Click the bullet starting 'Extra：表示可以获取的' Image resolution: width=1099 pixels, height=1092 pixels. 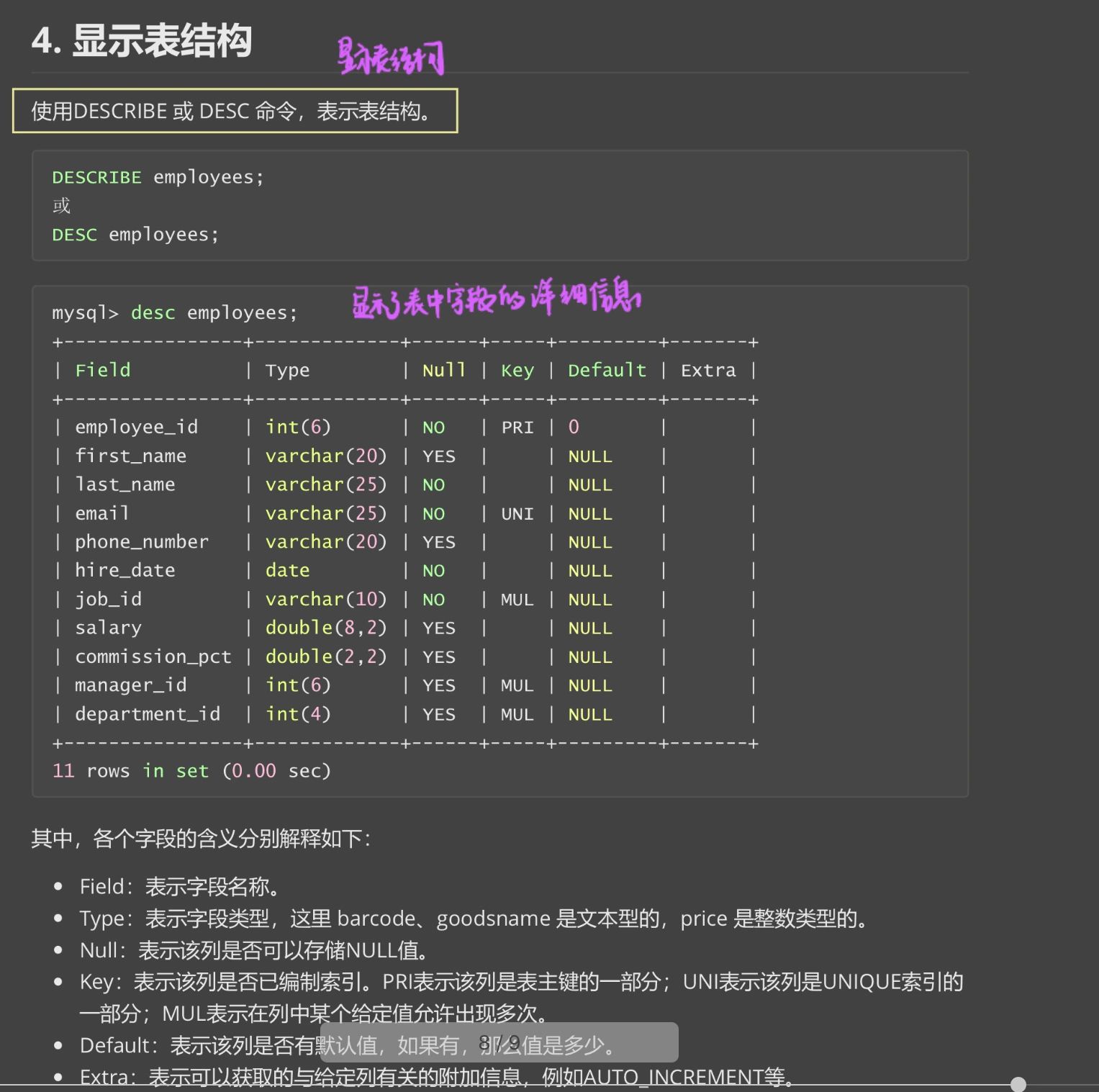tap(436, 1077)
